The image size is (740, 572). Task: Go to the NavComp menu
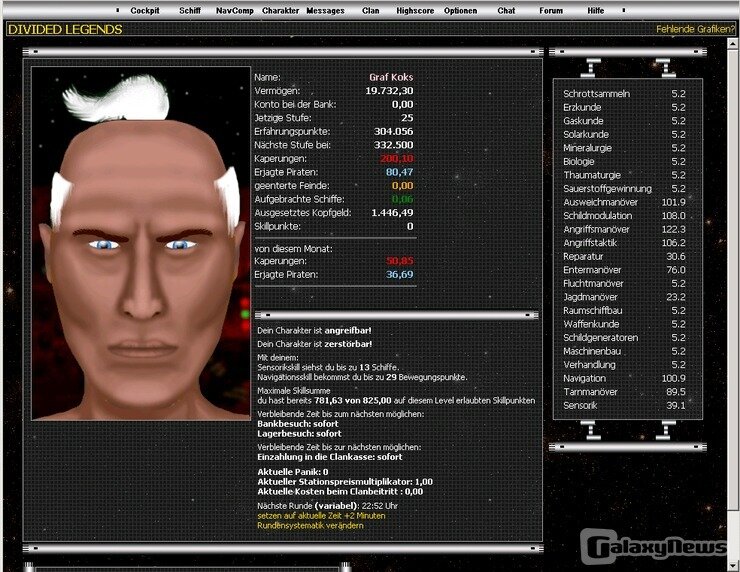234,10
